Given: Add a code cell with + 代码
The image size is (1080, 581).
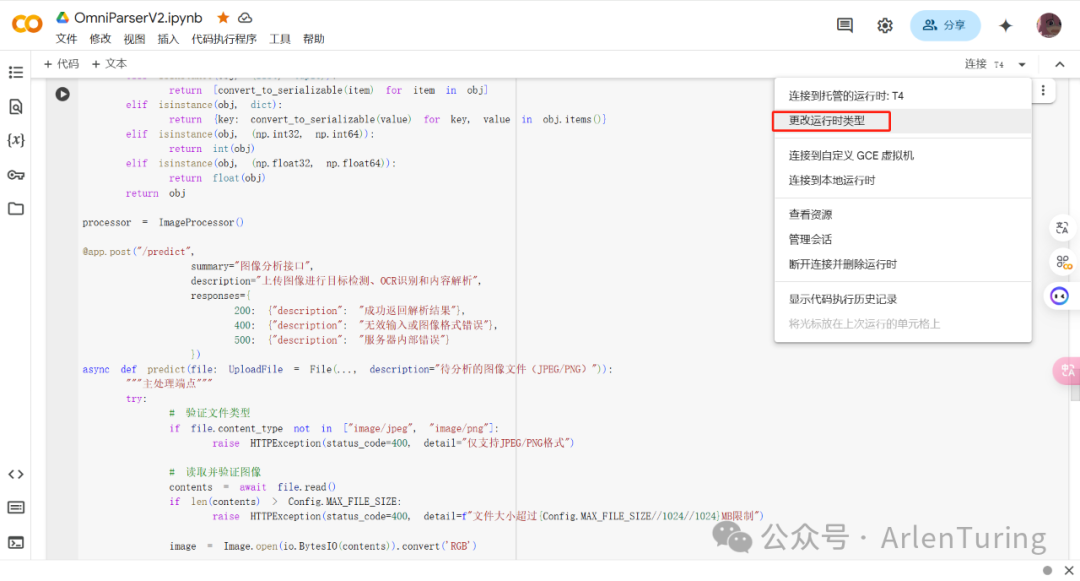Looking at the screenshot, I should [61, 64].
